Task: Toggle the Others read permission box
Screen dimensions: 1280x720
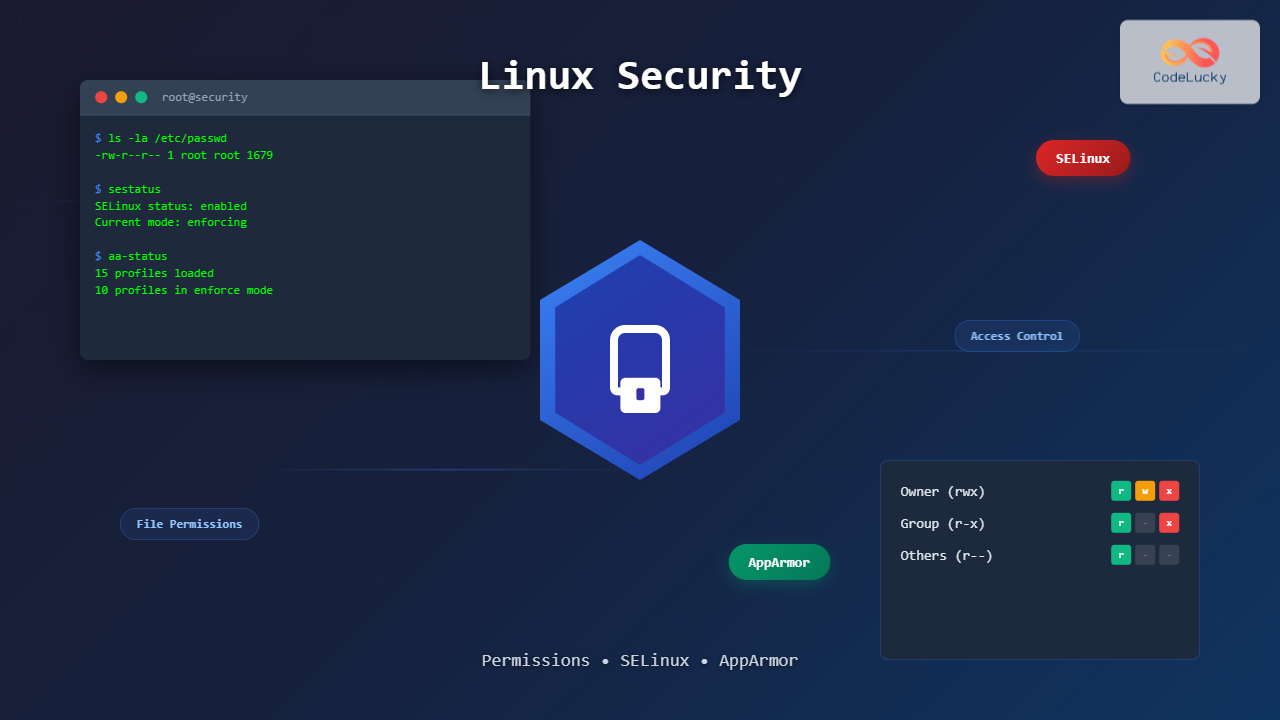Action: (1121, 555)
